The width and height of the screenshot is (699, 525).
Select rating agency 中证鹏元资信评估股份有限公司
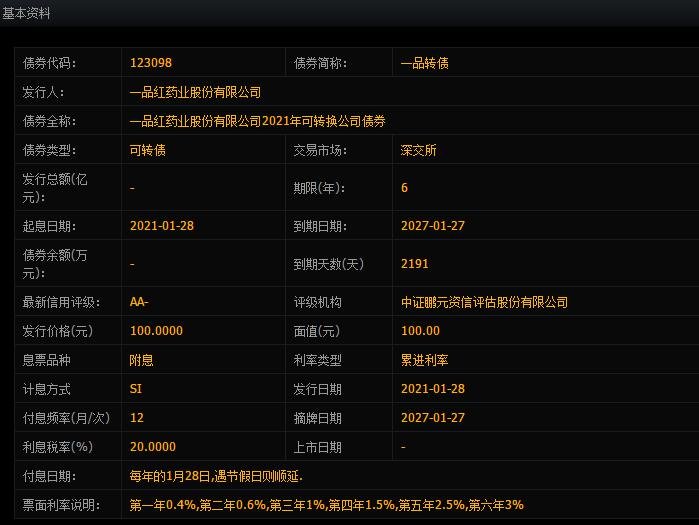[484, 302]
